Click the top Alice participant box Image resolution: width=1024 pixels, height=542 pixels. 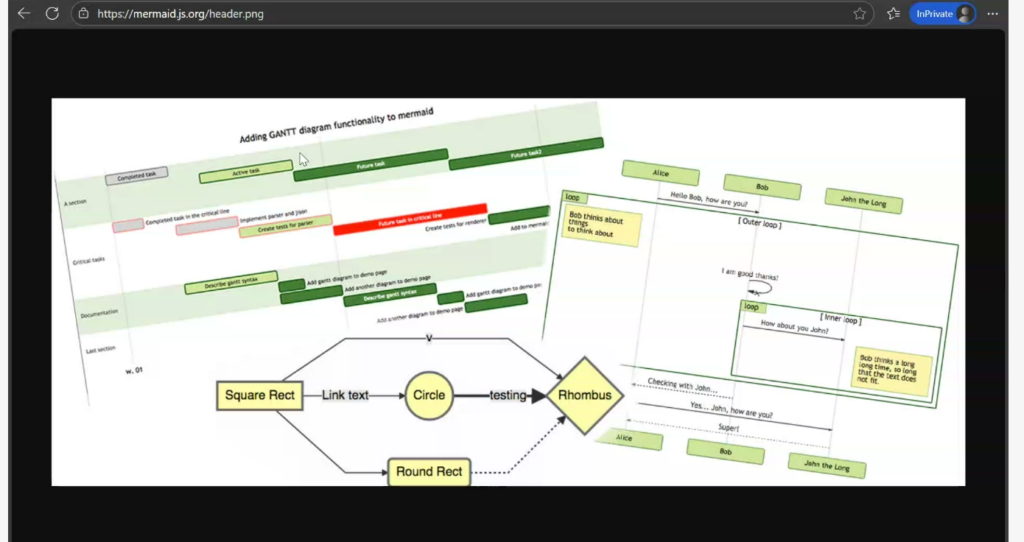pyautogui.click(x=660, y=173)
